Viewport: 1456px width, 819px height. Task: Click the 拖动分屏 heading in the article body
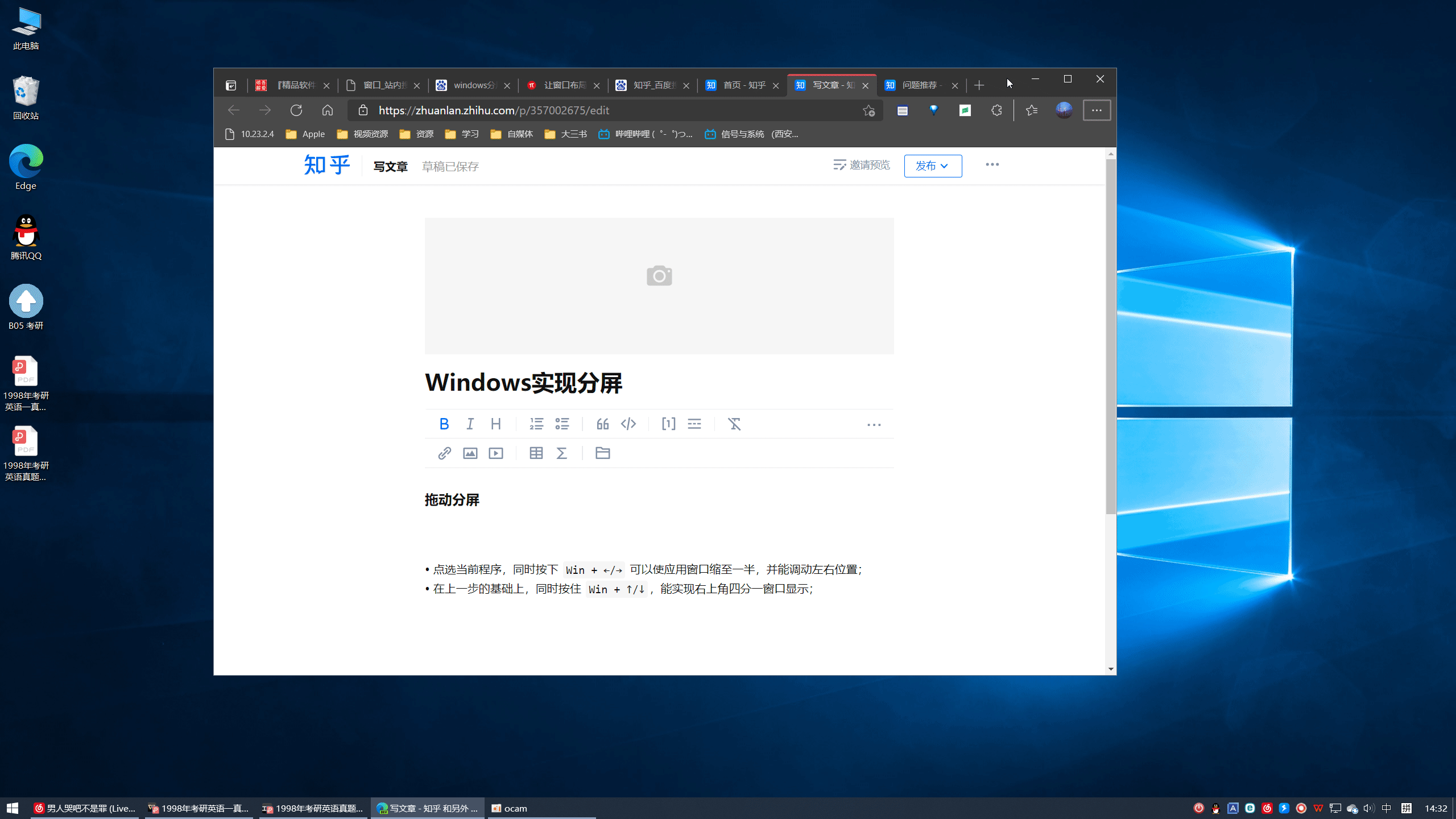452,500
